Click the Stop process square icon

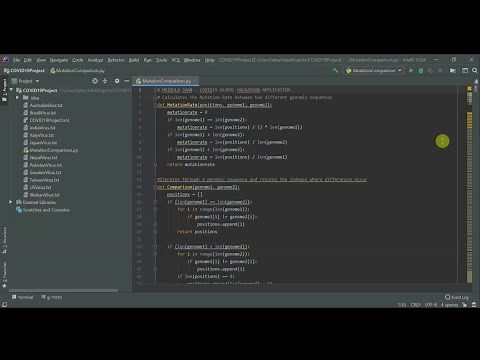click(x=440, y=71)
